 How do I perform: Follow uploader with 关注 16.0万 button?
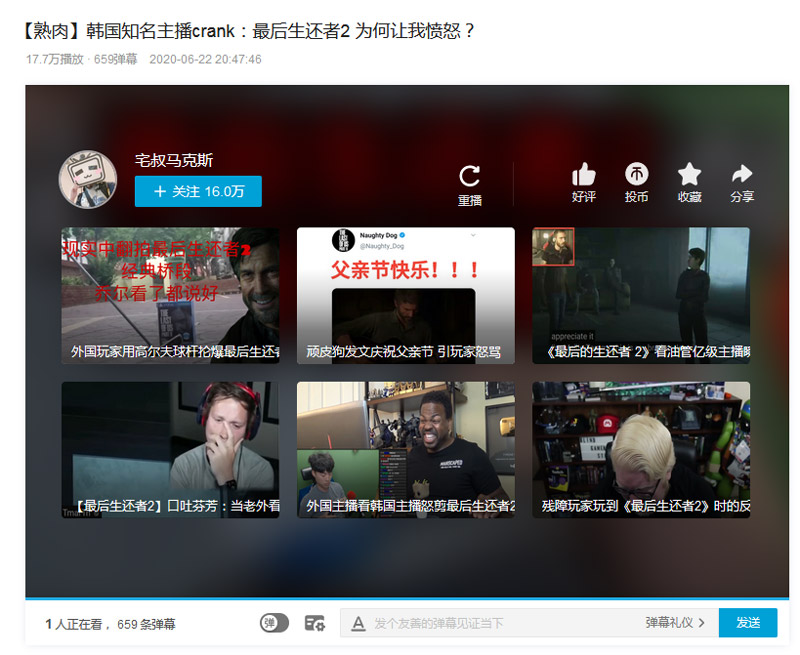tap(198, 191)
